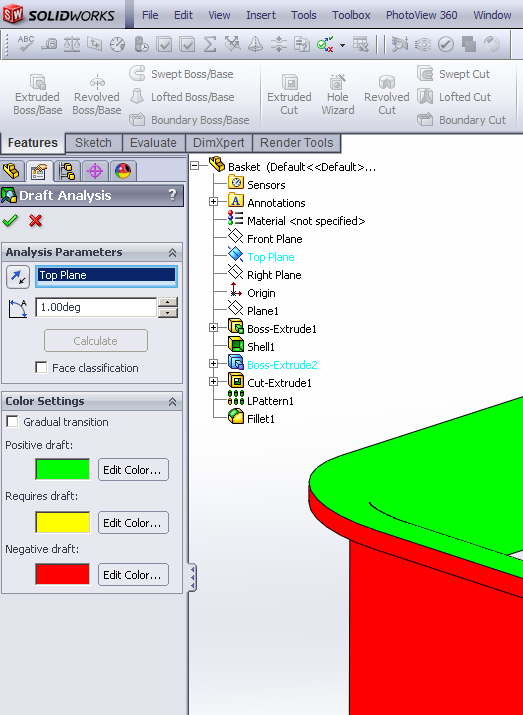Enable the Face classification checkbox
This screenshot has width=523, height=715.
(41, 368)
